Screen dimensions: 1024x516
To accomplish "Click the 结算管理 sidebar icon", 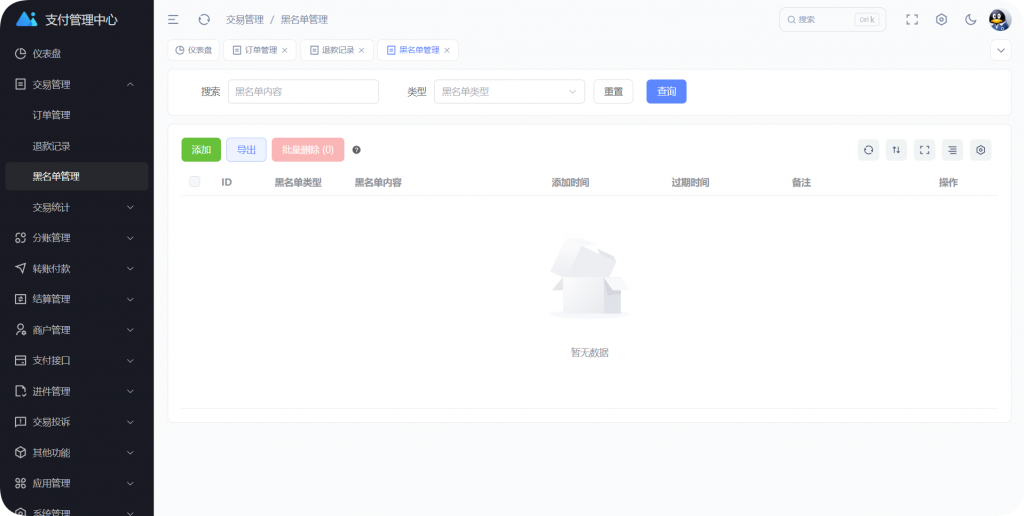I will [20, 299].
